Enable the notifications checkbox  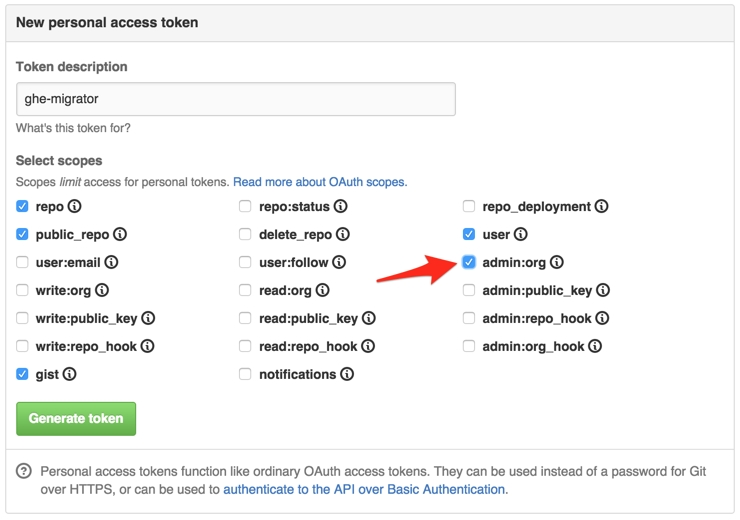[x=245, y=375]
